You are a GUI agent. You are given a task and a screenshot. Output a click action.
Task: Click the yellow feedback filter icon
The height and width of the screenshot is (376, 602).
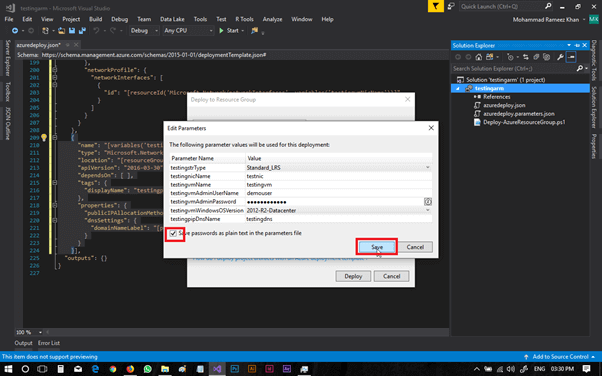(436, 6)
